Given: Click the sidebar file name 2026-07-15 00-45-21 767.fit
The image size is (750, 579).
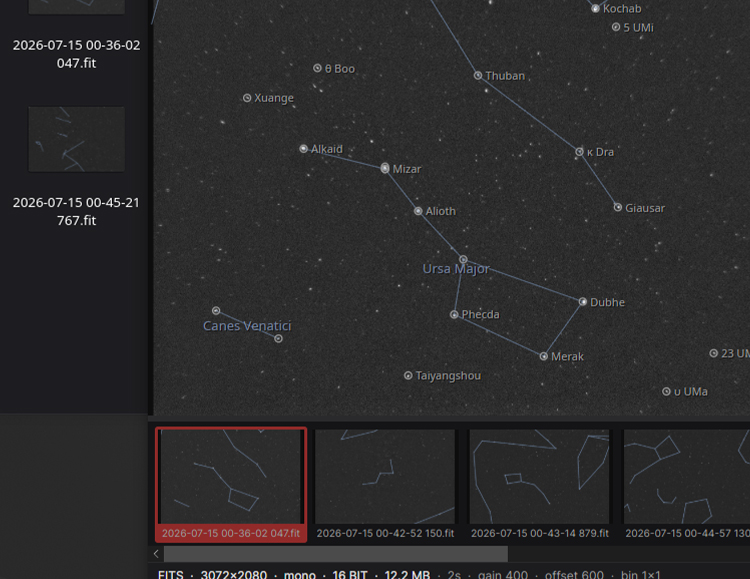Looking at the screenshot, I should click(77, 211).
